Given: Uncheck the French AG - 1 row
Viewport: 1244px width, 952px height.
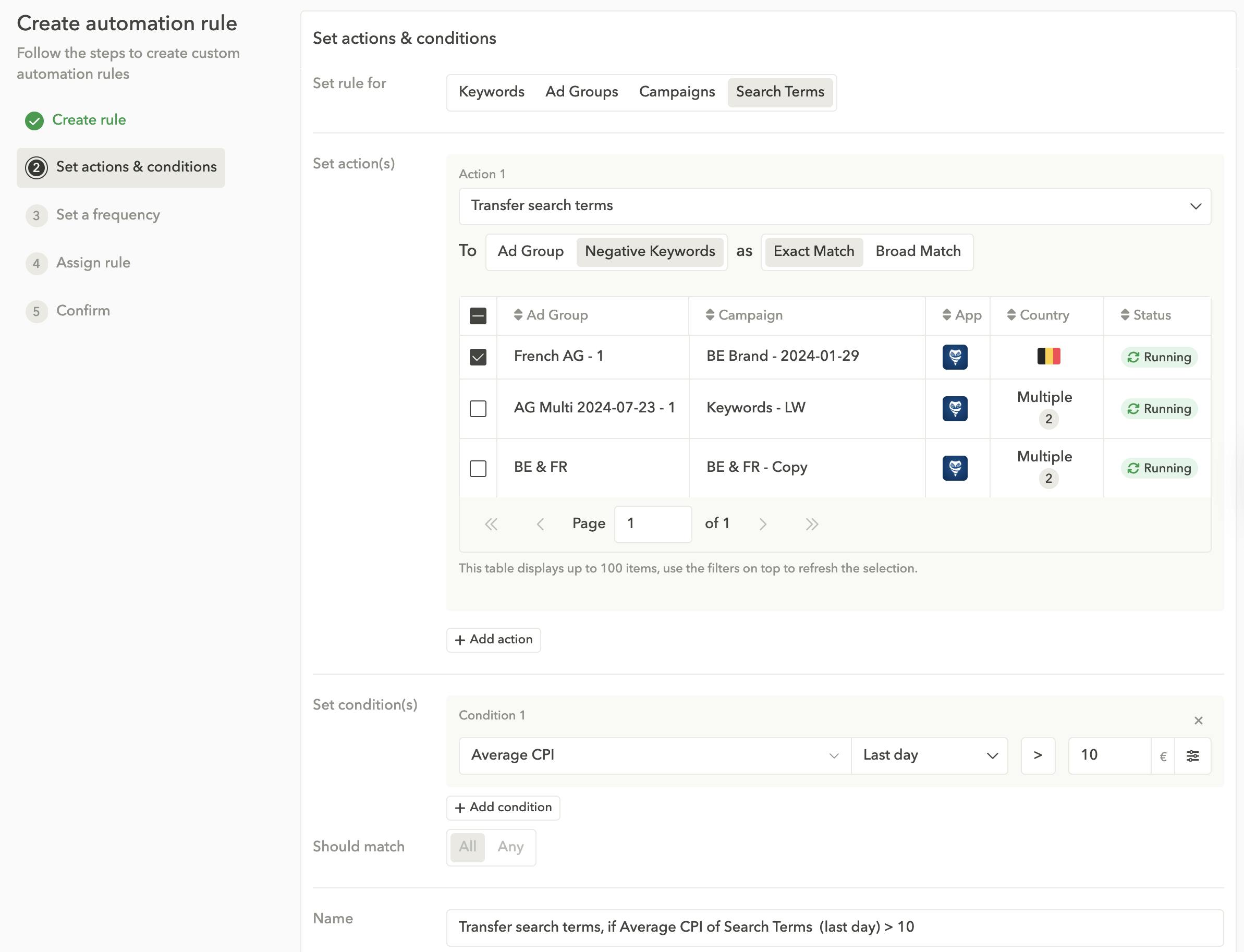Looking at the screenshot, I should tap(478, 357).
